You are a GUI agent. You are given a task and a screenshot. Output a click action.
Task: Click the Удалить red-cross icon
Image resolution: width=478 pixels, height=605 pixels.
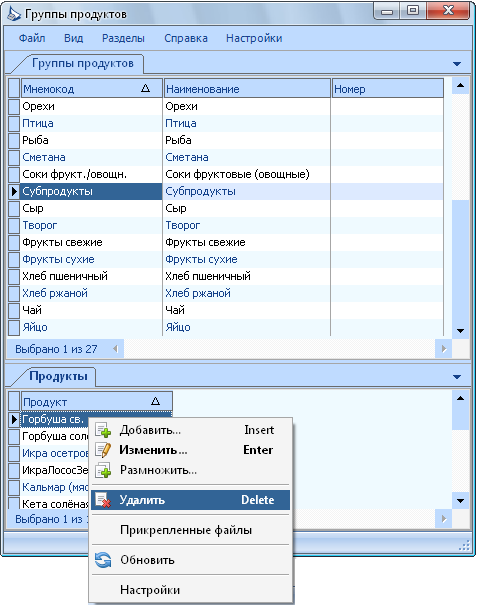(103, 500)
